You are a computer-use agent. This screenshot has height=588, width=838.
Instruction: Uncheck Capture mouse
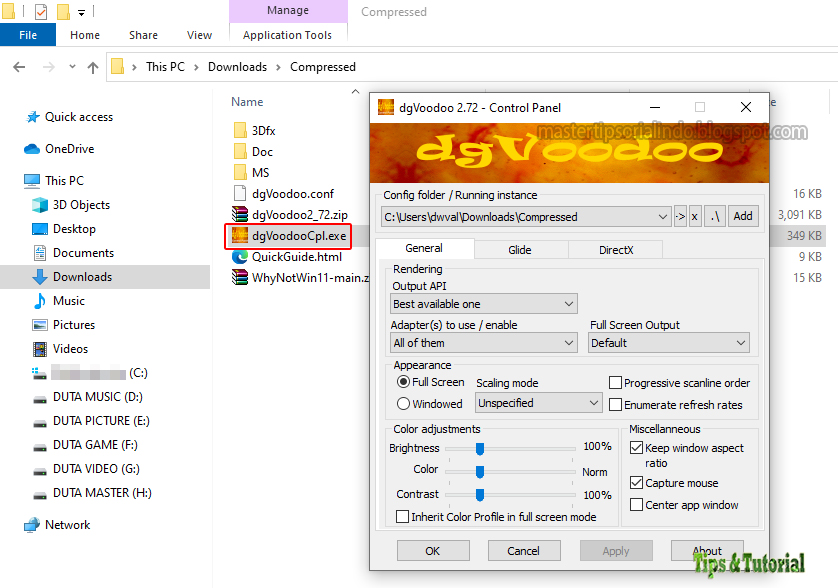[636, 482]
